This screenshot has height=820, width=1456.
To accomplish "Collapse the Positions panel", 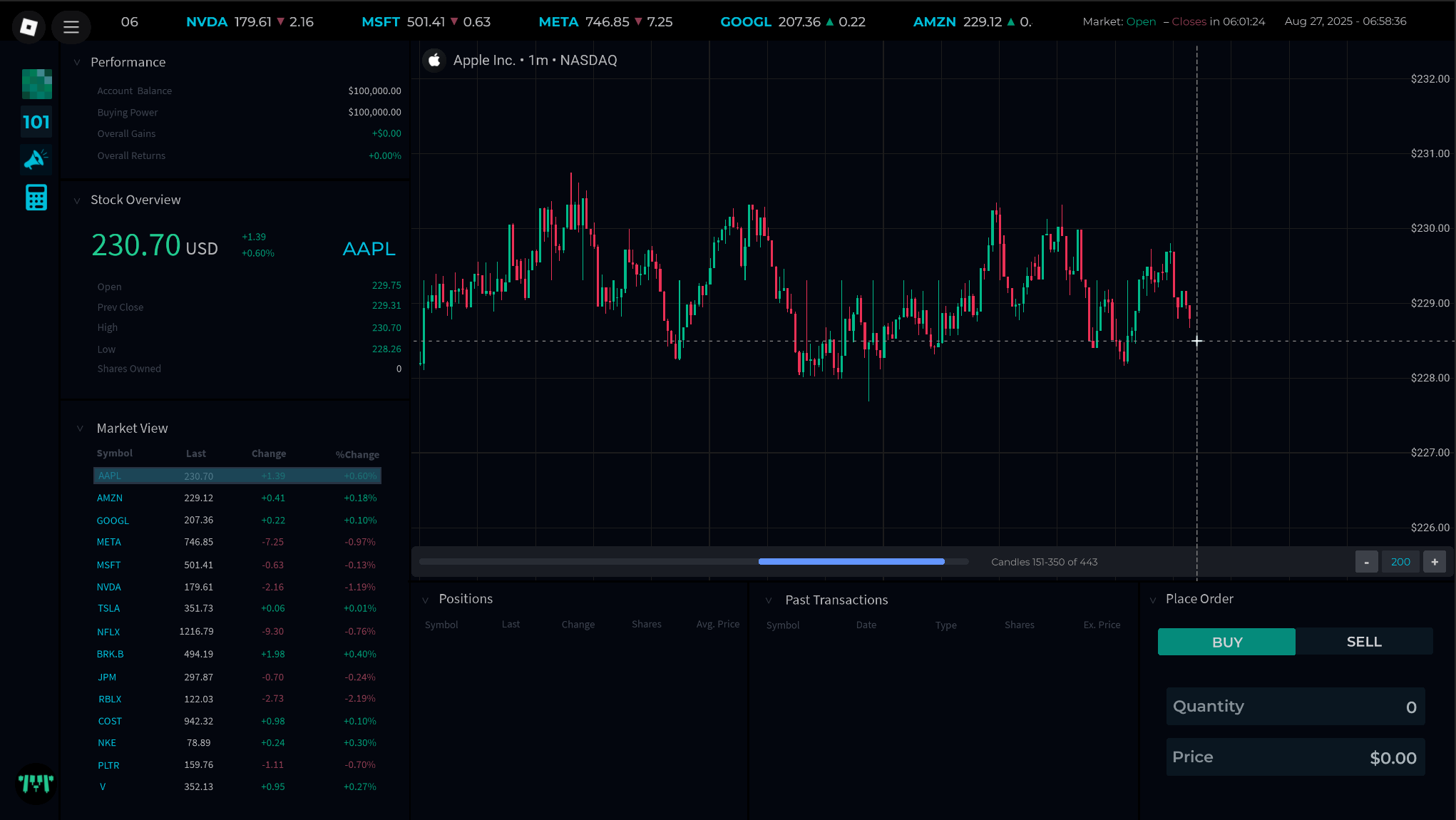I will coord(425,600).
